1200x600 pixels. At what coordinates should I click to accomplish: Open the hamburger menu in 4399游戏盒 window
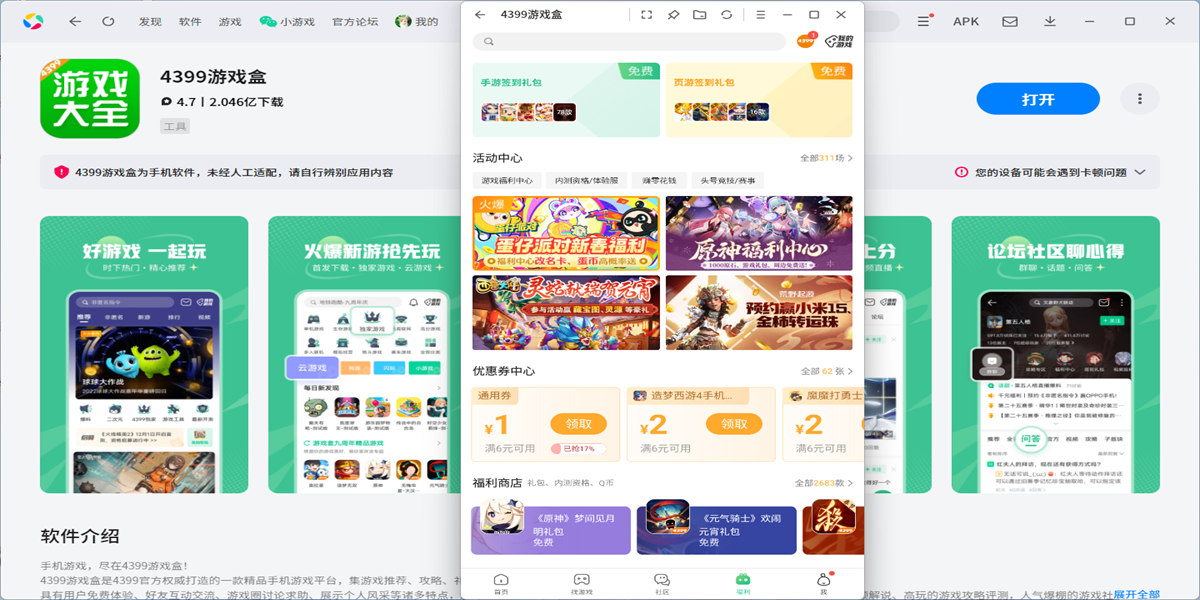761,15
